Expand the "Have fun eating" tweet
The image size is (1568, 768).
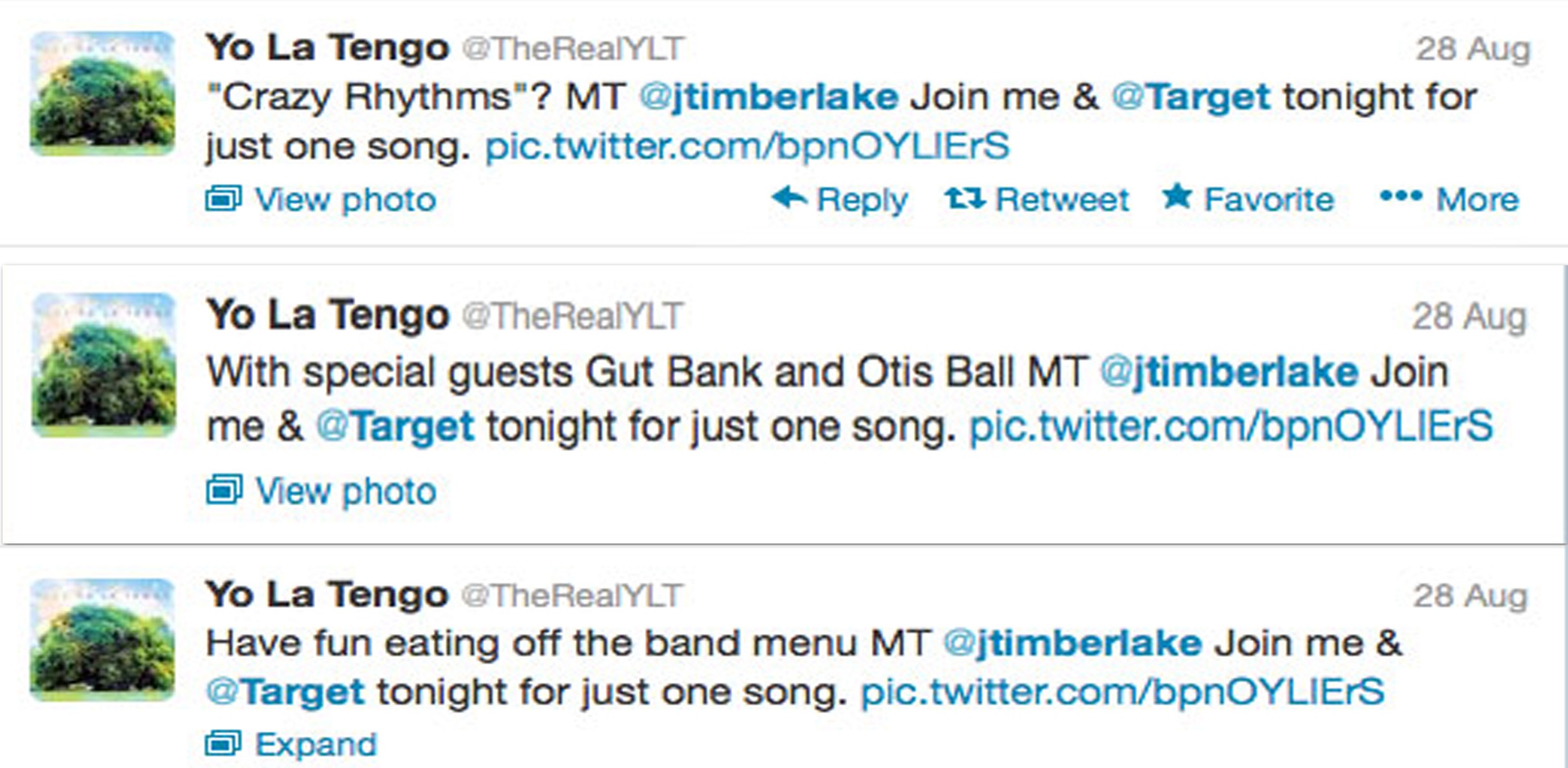click(316, 744)
